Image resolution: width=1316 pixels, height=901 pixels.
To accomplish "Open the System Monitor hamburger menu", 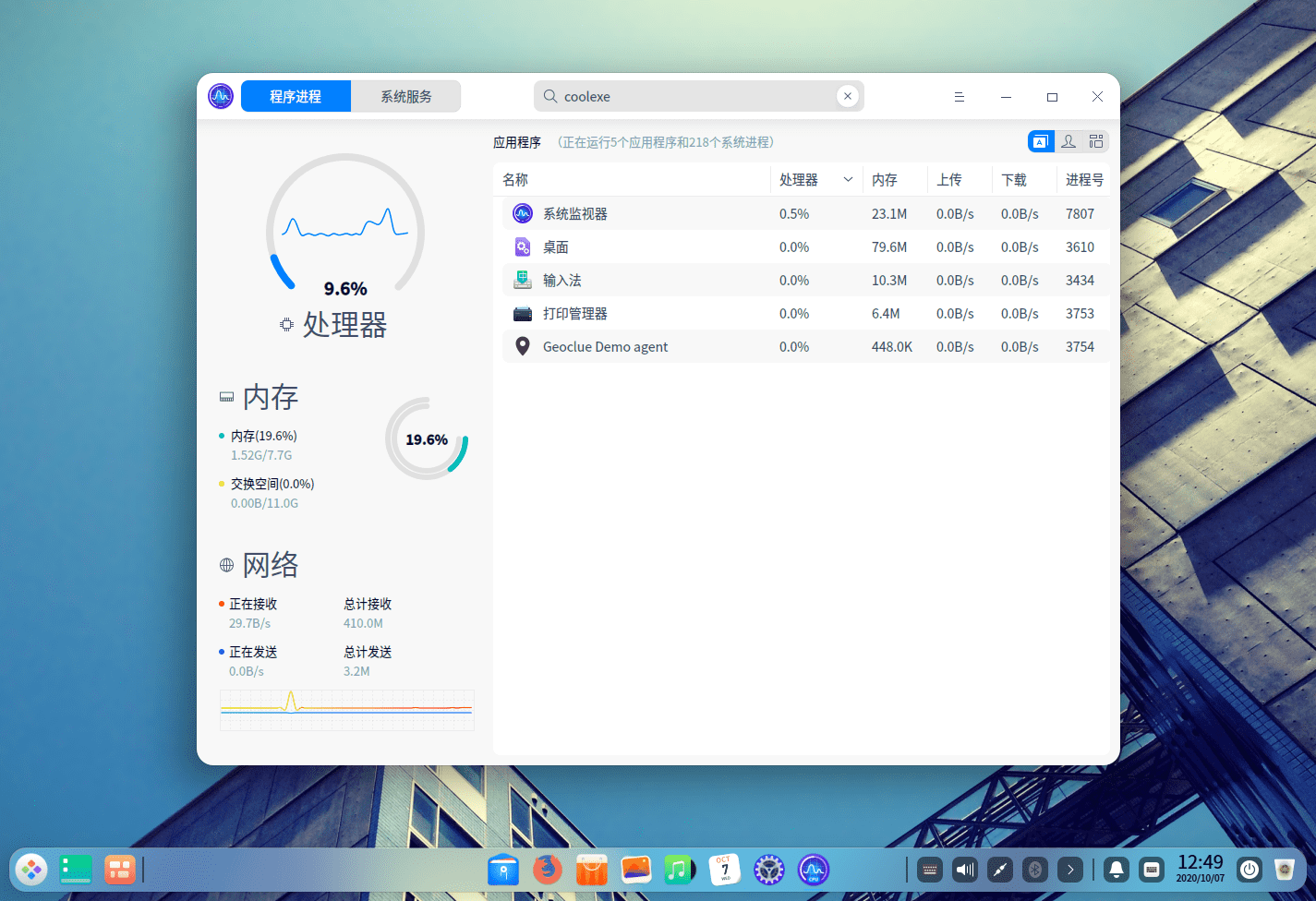I will pyautogui.click(x=959, y=96).
